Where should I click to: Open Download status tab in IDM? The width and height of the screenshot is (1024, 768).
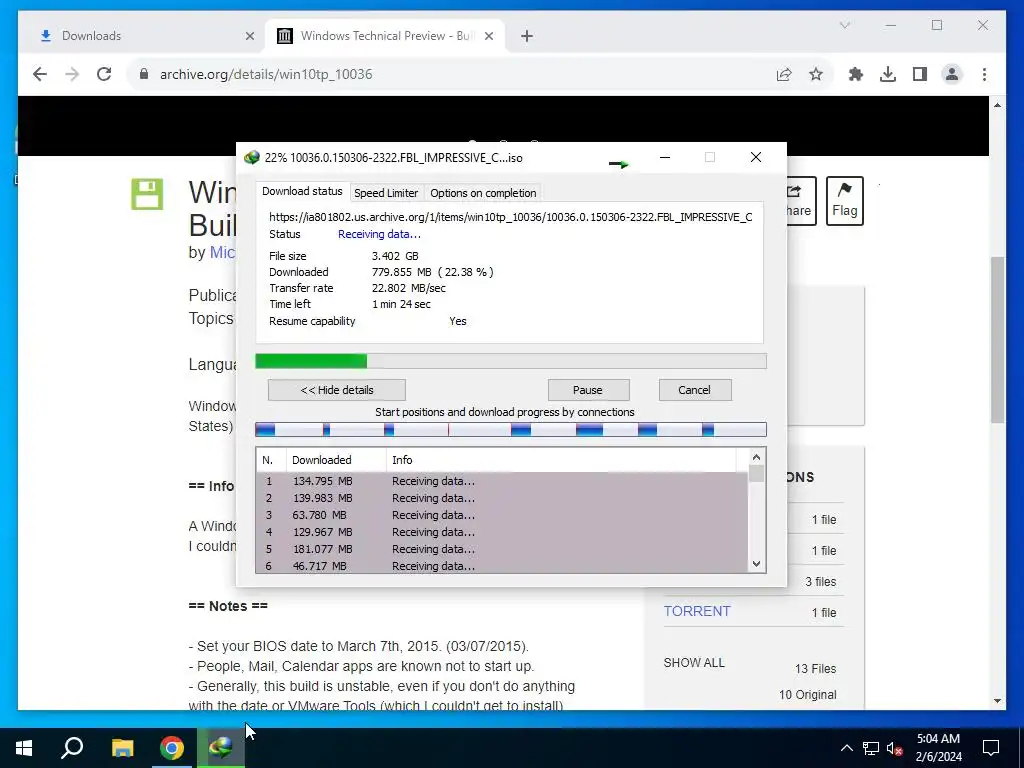pos(302,191)
